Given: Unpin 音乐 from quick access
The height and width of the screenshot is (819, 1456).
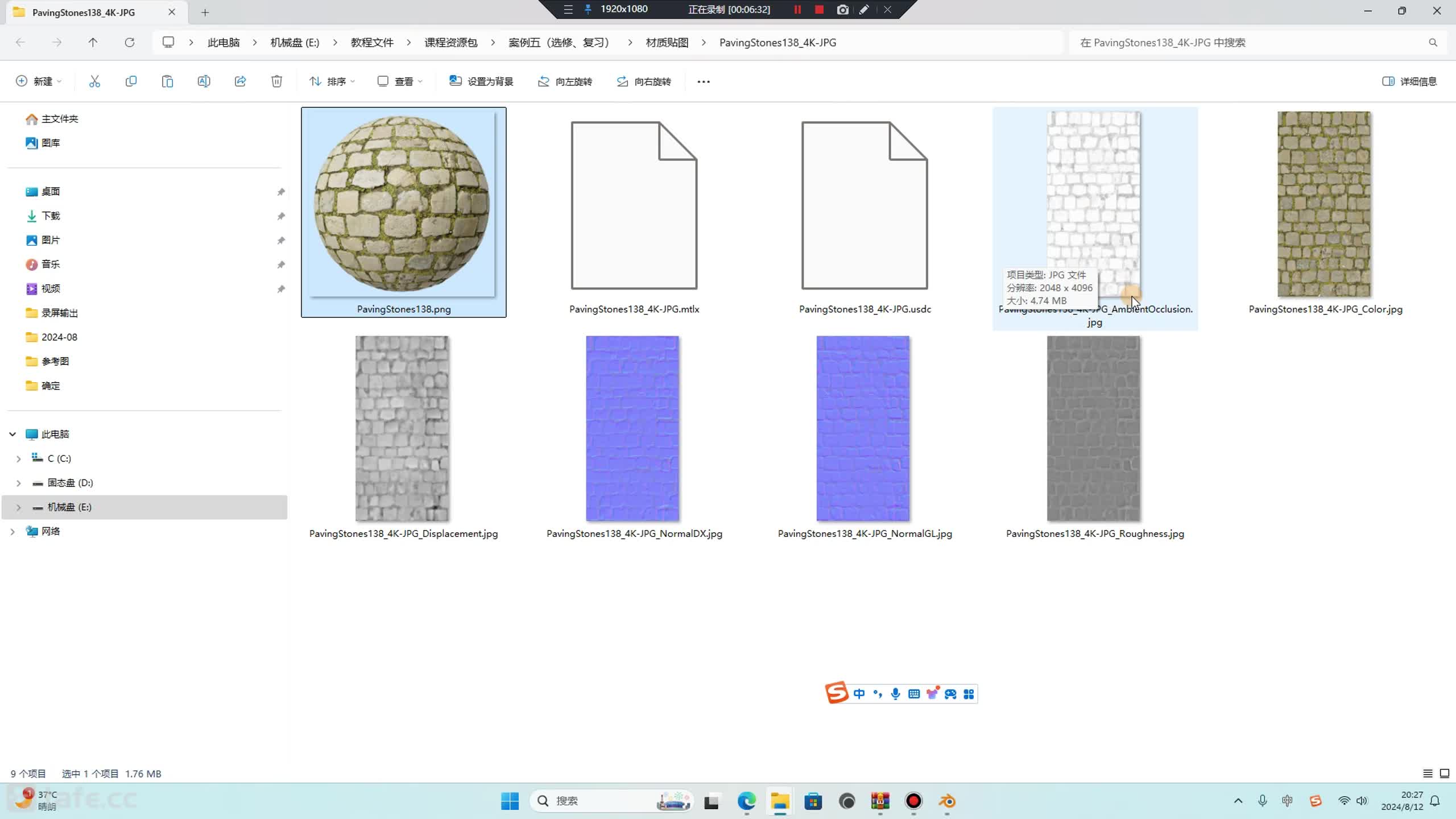Looking at the screenshot, I should 280,264.
